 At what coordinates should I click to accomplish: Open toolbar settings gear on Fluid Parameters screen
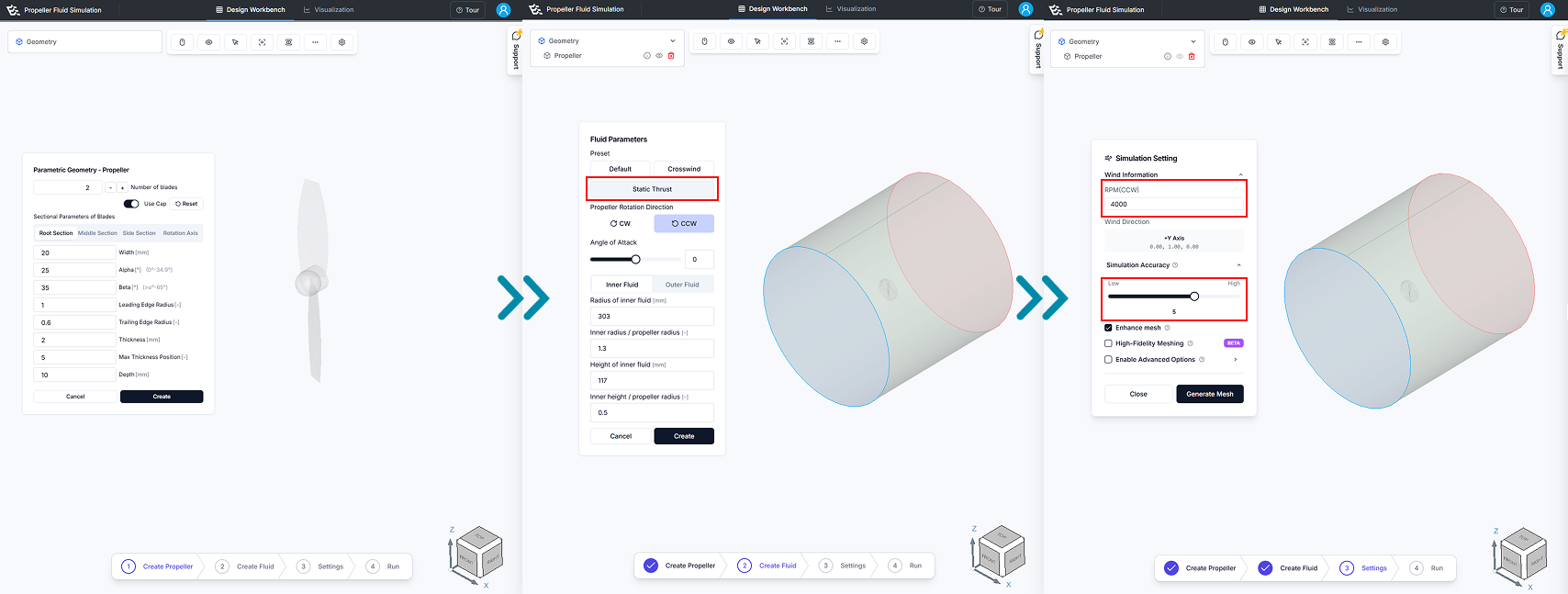pyautogui.click(x=864, y=41)
